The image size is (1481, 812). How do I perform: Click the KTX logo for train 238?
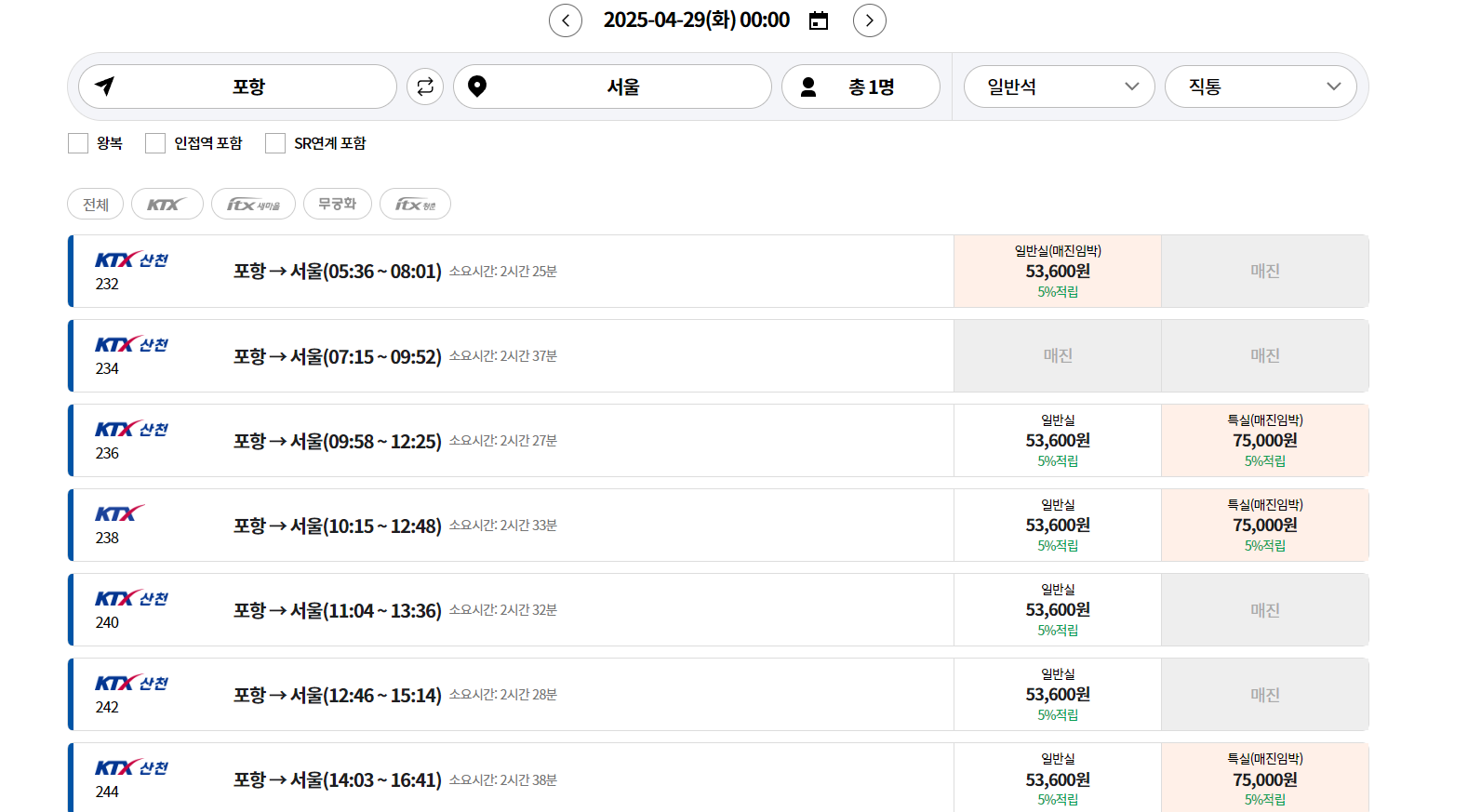[x=120, y=513]
